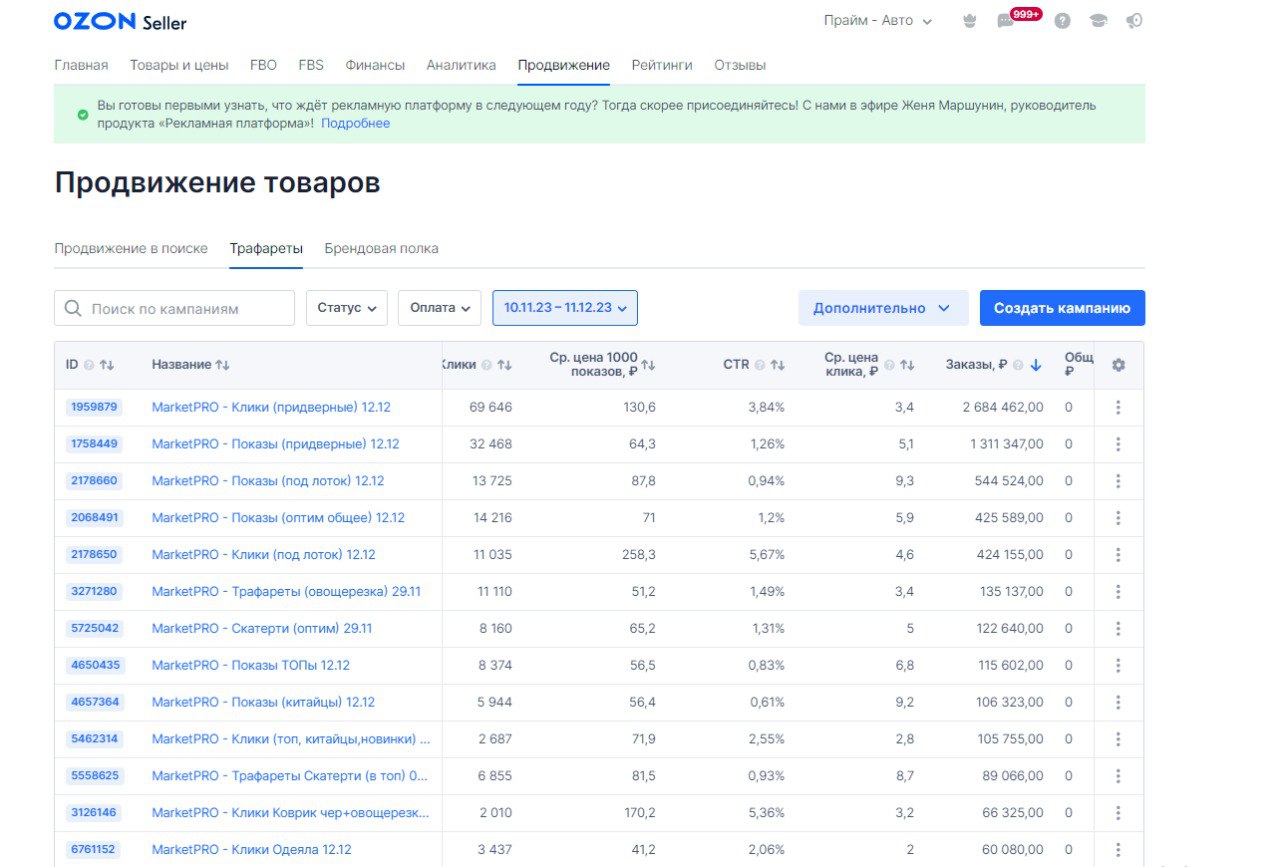The width and height of the screenshot is (1280, 867).
Task: Sort by Ср. цена 1000 показов arrows
Action: [648, 365]
